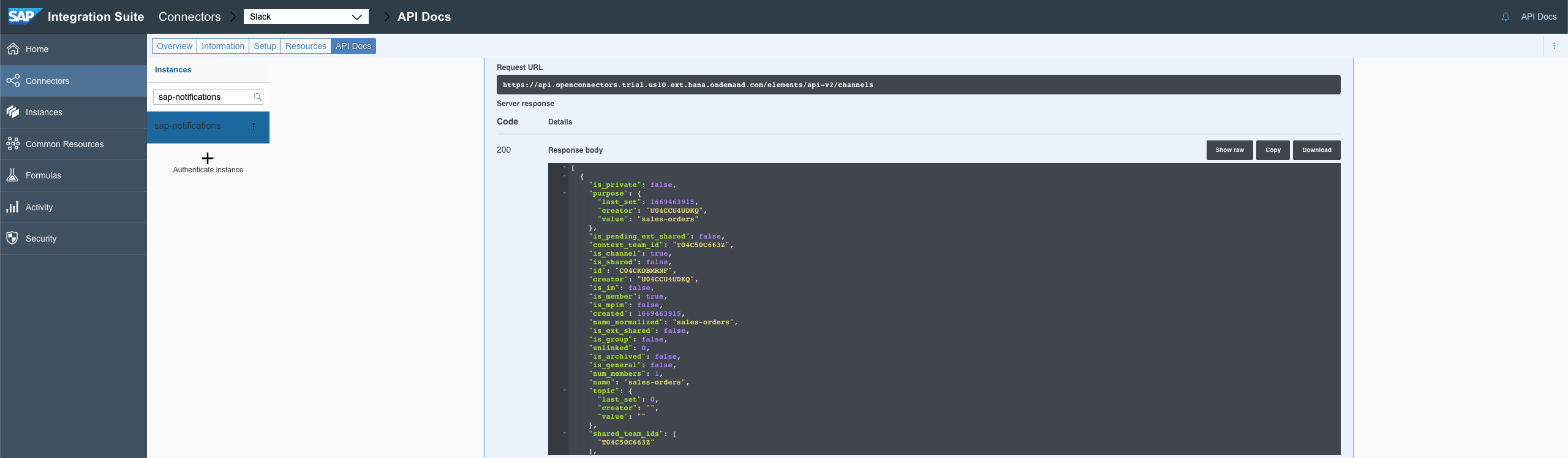Screen dimensions: 1568x458
Task: Click the "num_members": 1 line
Action: click(625, 373)
